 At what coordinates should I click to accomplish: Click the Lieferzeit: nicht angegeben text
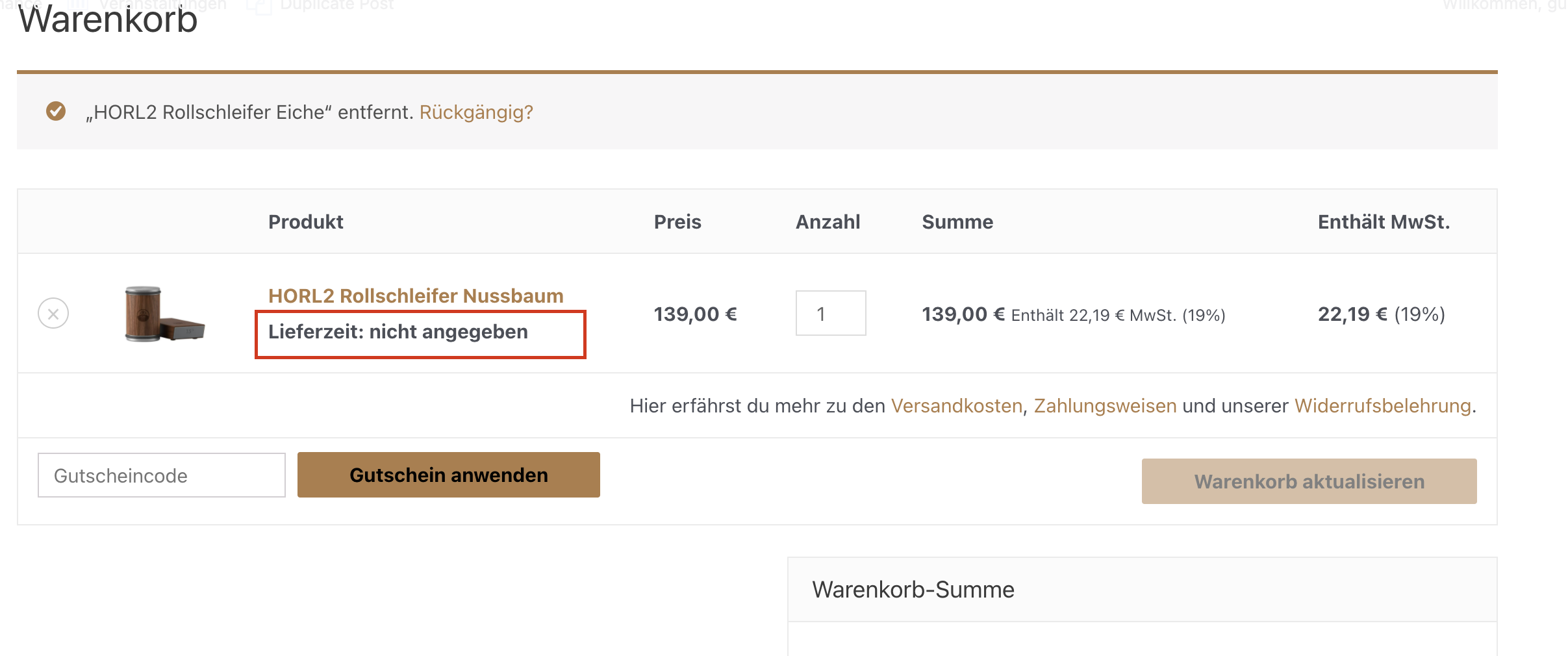pyautogui.click(x=398, y=332)
